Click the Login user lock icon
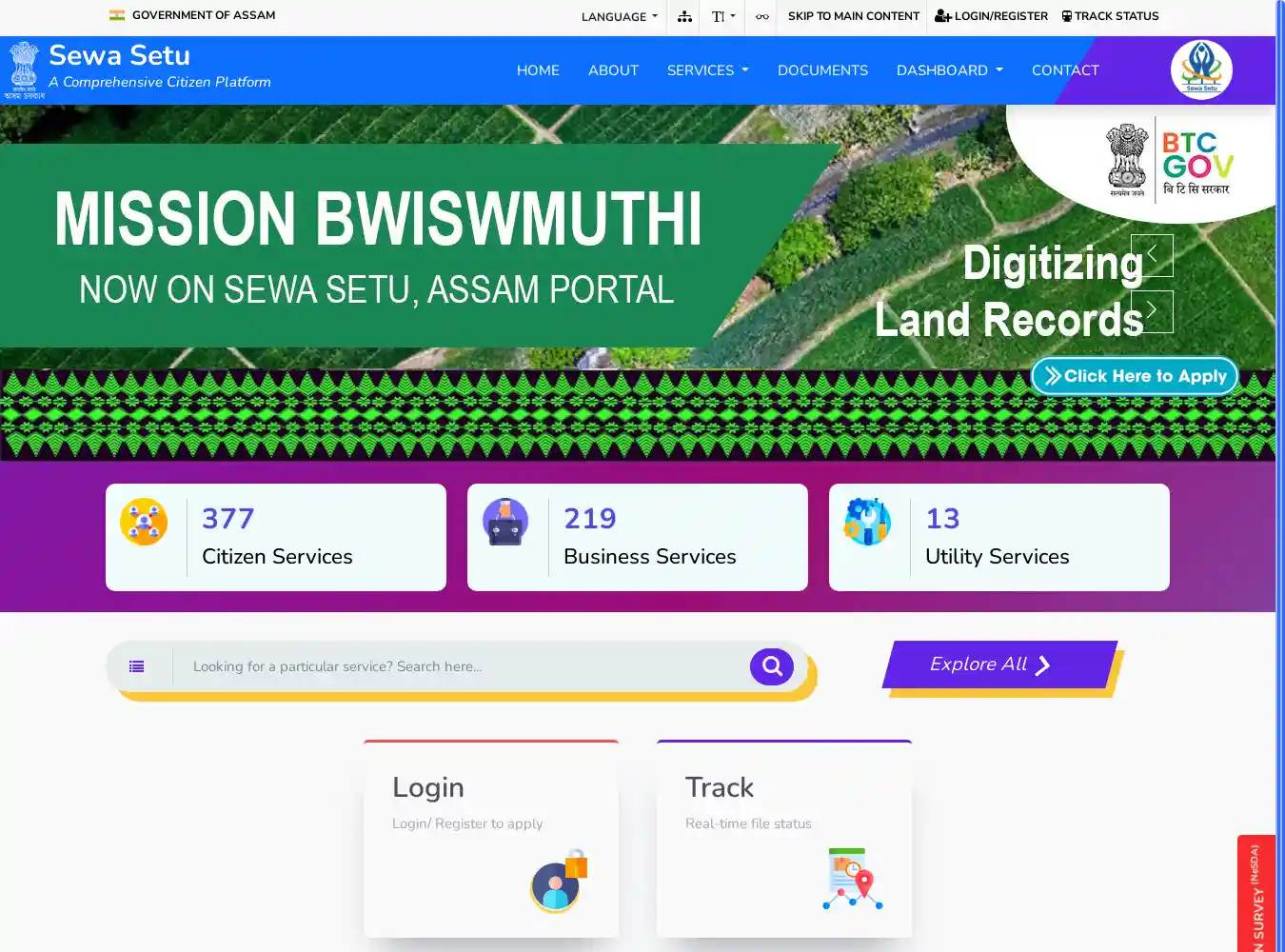 [560, 881]
